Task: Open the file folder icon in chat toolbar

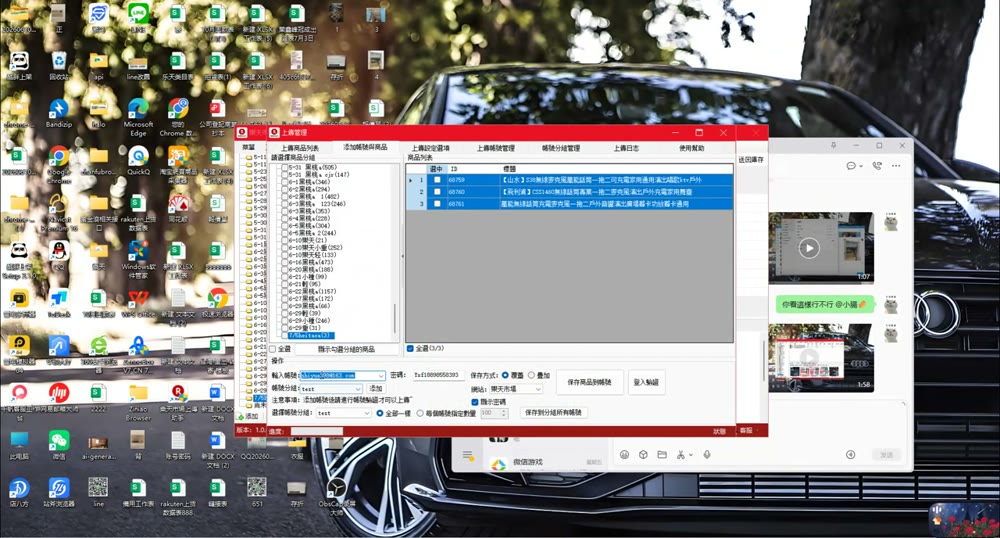Action: click(662, 454)
